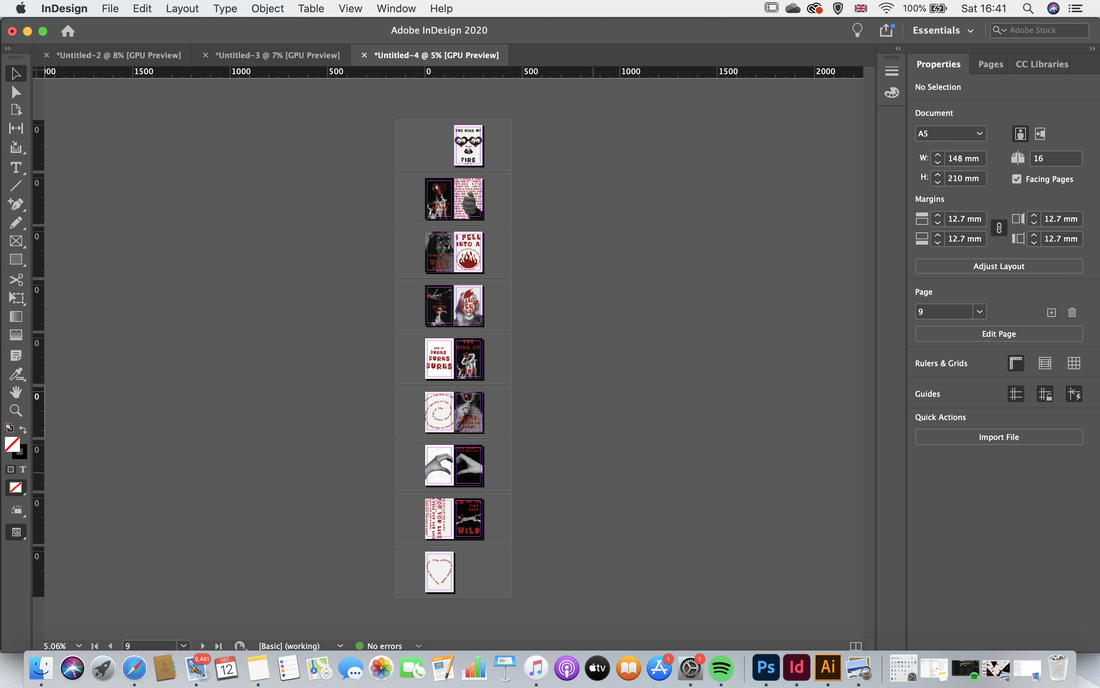
Task: Click the Import File button
Action: [998, 437]
